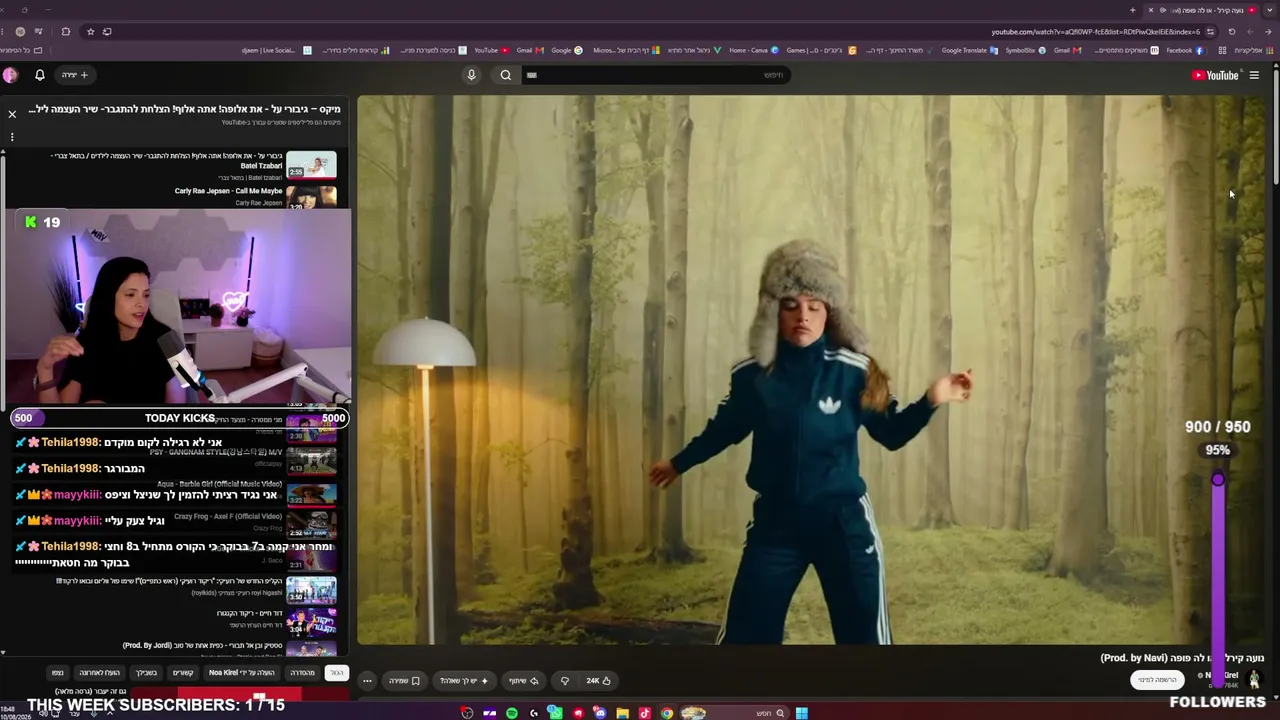The width and height of the screenshot is (1280, 720).
Task: Click the main video player to pause
Action: pos(810,370)
